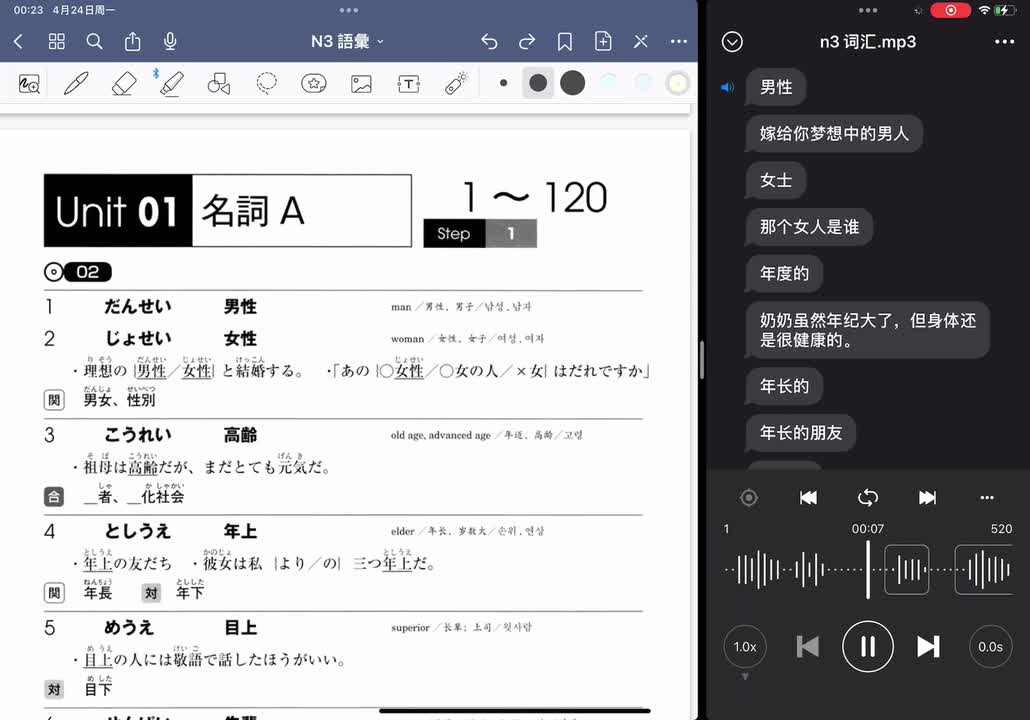This screenshot has width=1030, height=720.
Task: Skip to the next sentence
Action: tap(928, 647)
